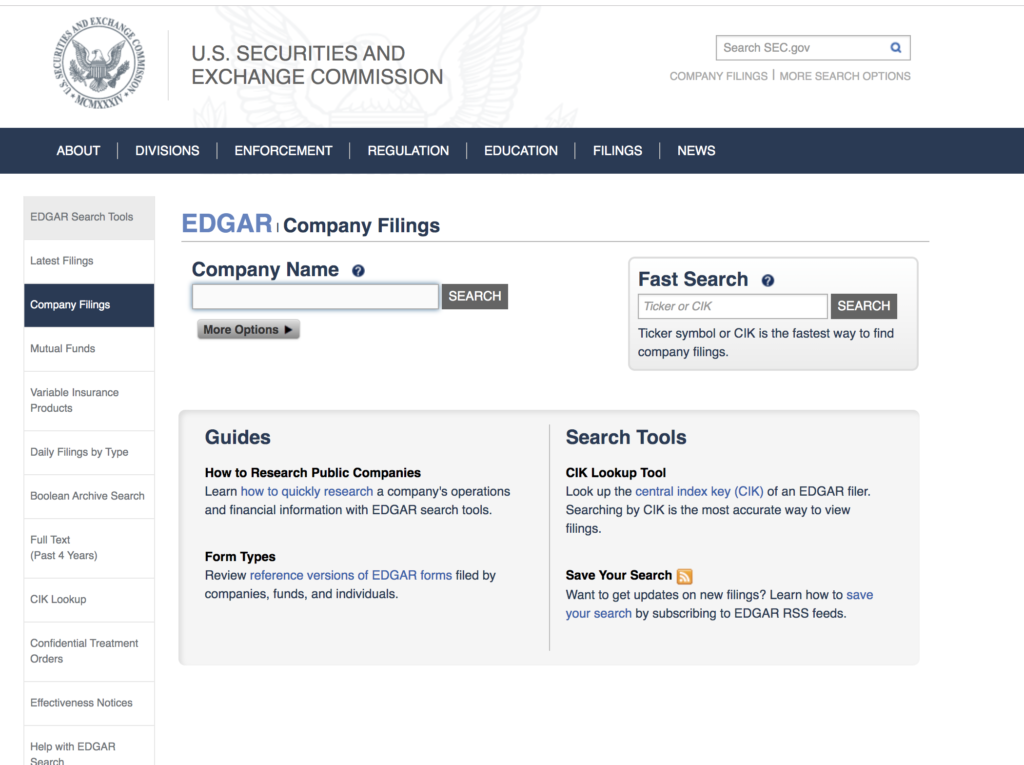This screenshot has width=1024, height=765.
Task: Open the ENFORCEMENT menu
Action: pyautogui.click(x=283, y=151)
